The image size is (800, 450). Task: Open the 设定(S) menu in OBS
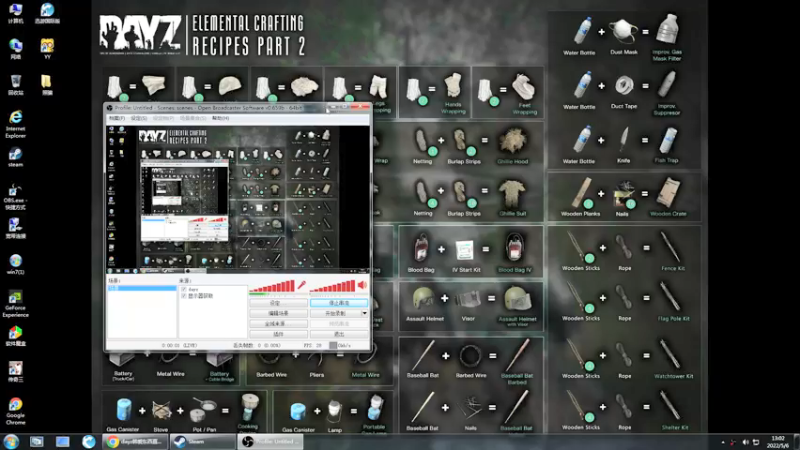[139, 118]
